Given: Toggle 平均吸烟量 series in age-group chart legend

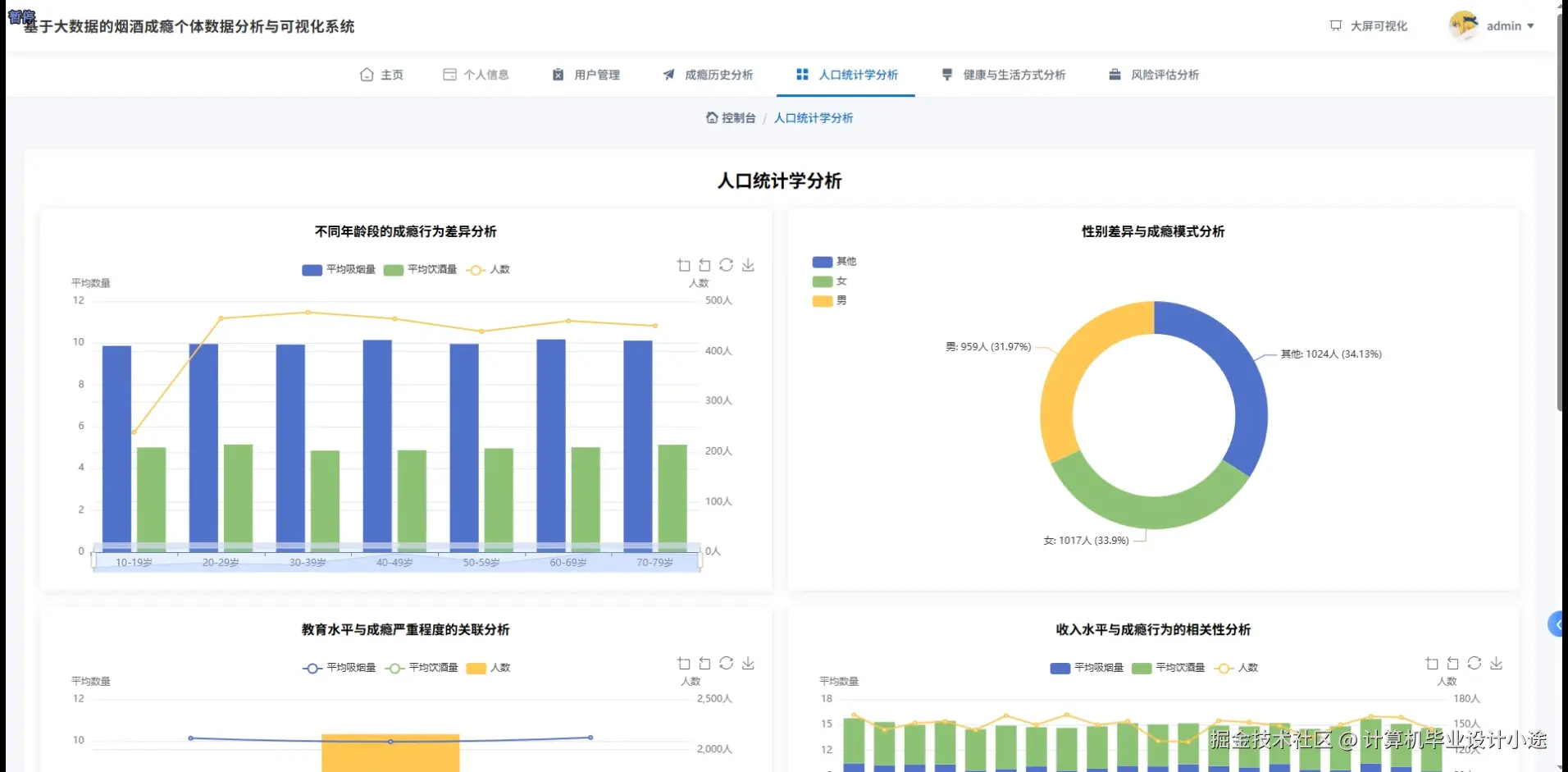Looking at the screenshot, I should 339,269.
